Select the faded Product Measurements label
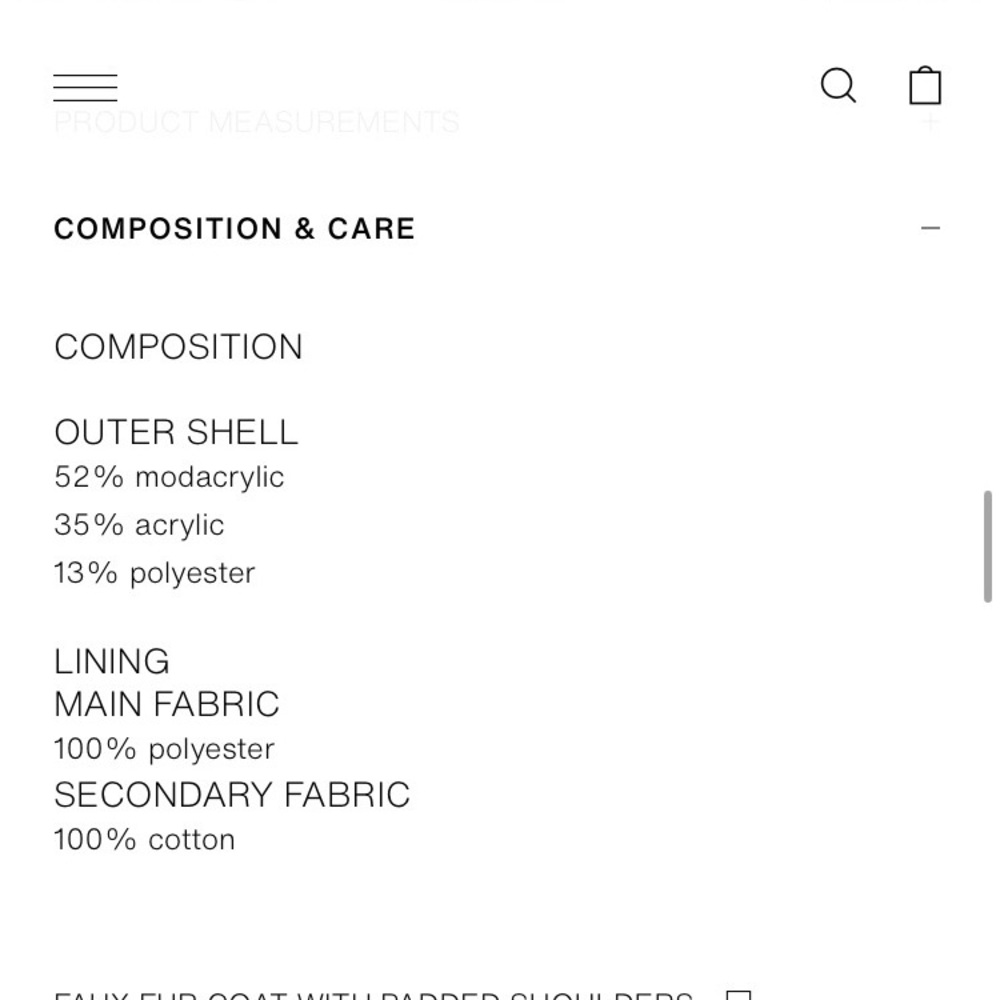 click(x=256, y=123)
